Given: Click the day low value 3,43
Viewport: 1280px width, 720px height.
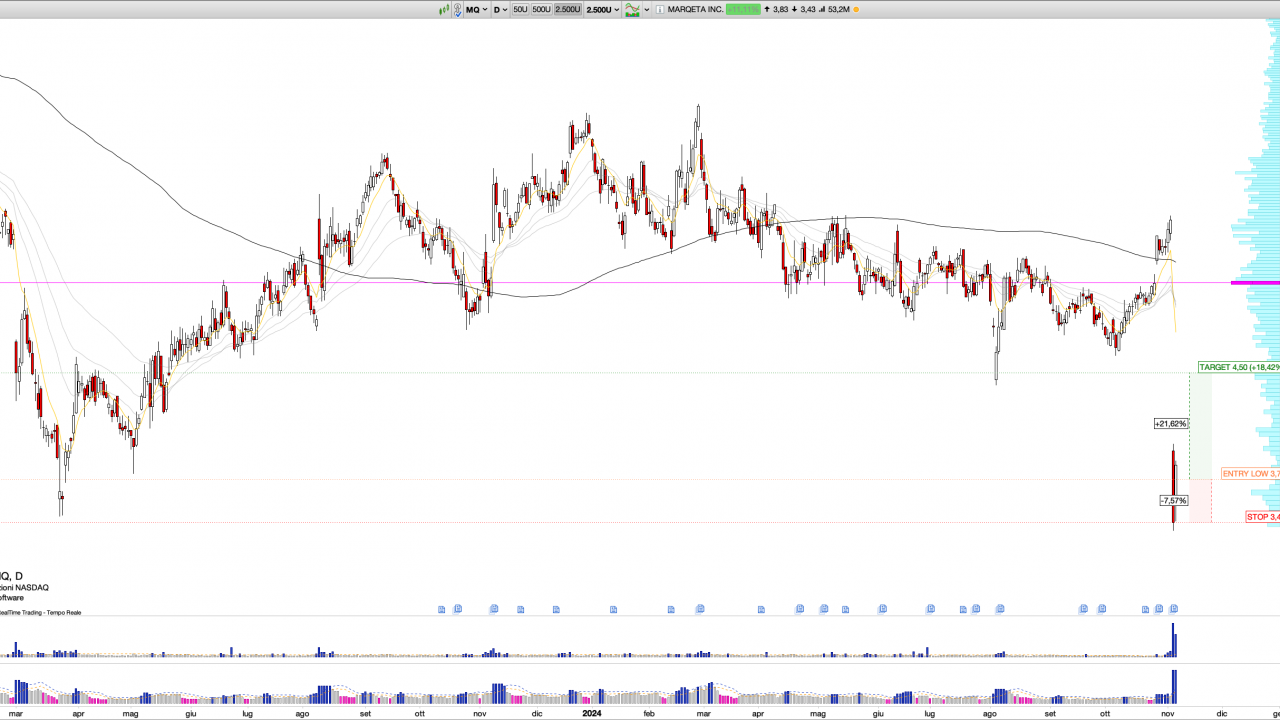Looking at the screenshot, I should point(808,10).
